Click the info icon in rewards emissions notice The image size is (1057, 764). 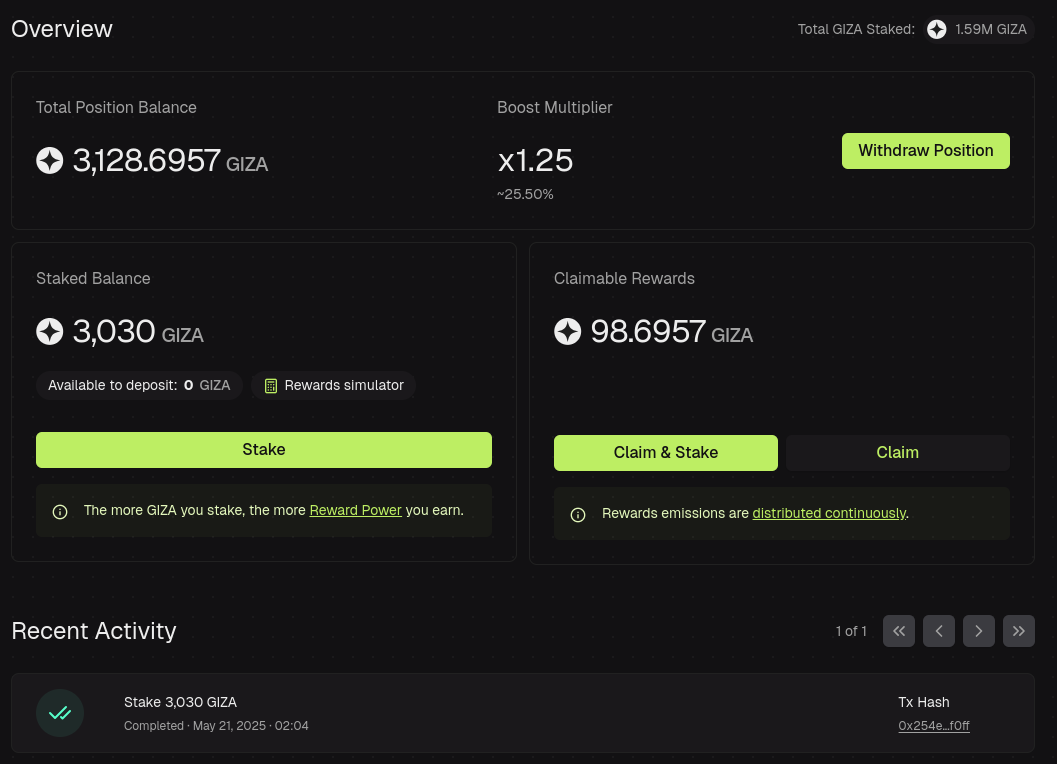tap(578, 515)
